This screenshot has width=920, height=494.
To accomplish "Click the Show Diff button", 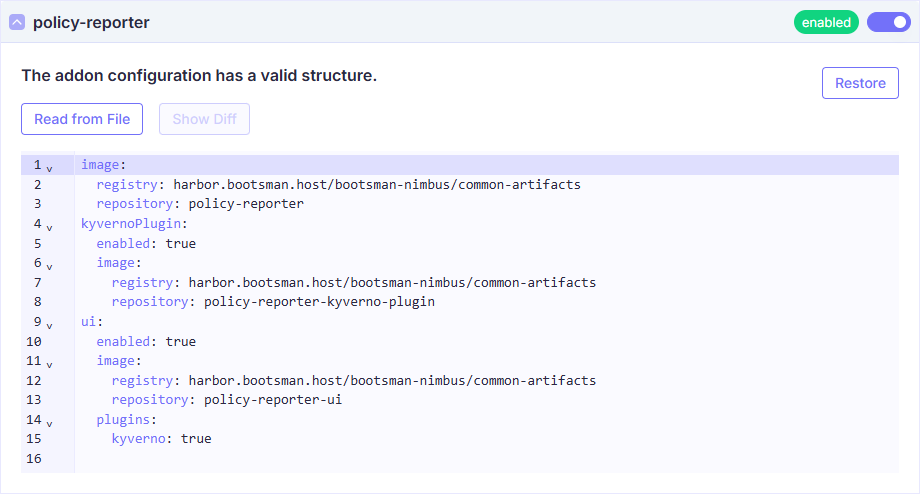I will point(204,119).
